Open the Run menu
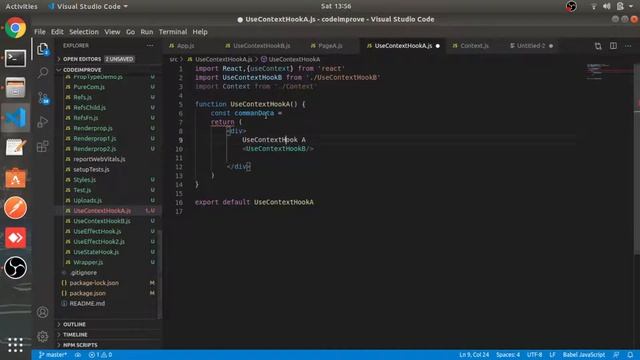This screenshot has width=640, height=360. coord(147,32)
